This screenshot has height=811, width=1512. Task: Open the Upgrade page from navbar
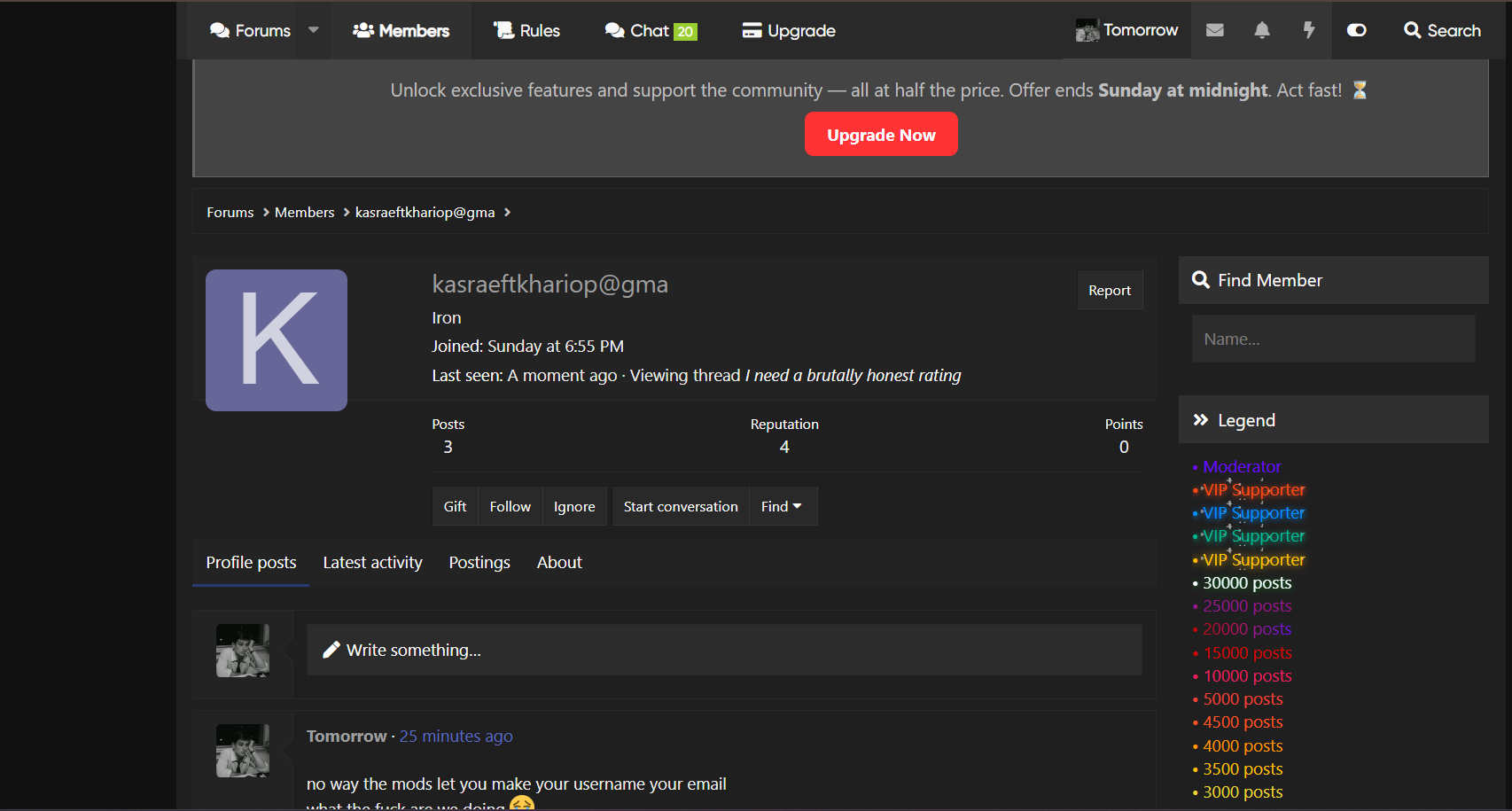point(788,31)
